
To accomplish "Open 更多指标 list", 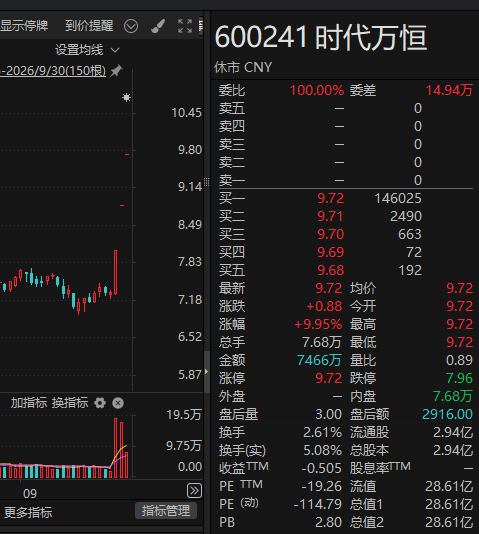I will click(28, 512).
